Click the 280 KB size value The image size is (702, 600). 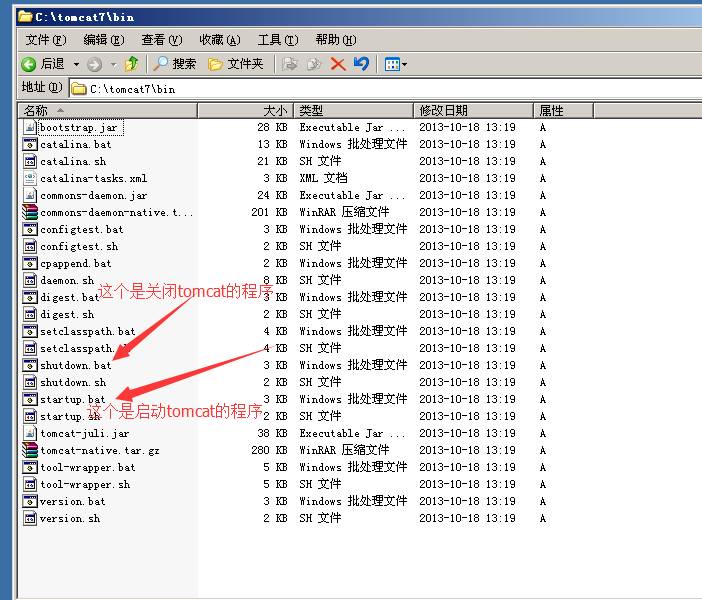(x=269, y=450)
